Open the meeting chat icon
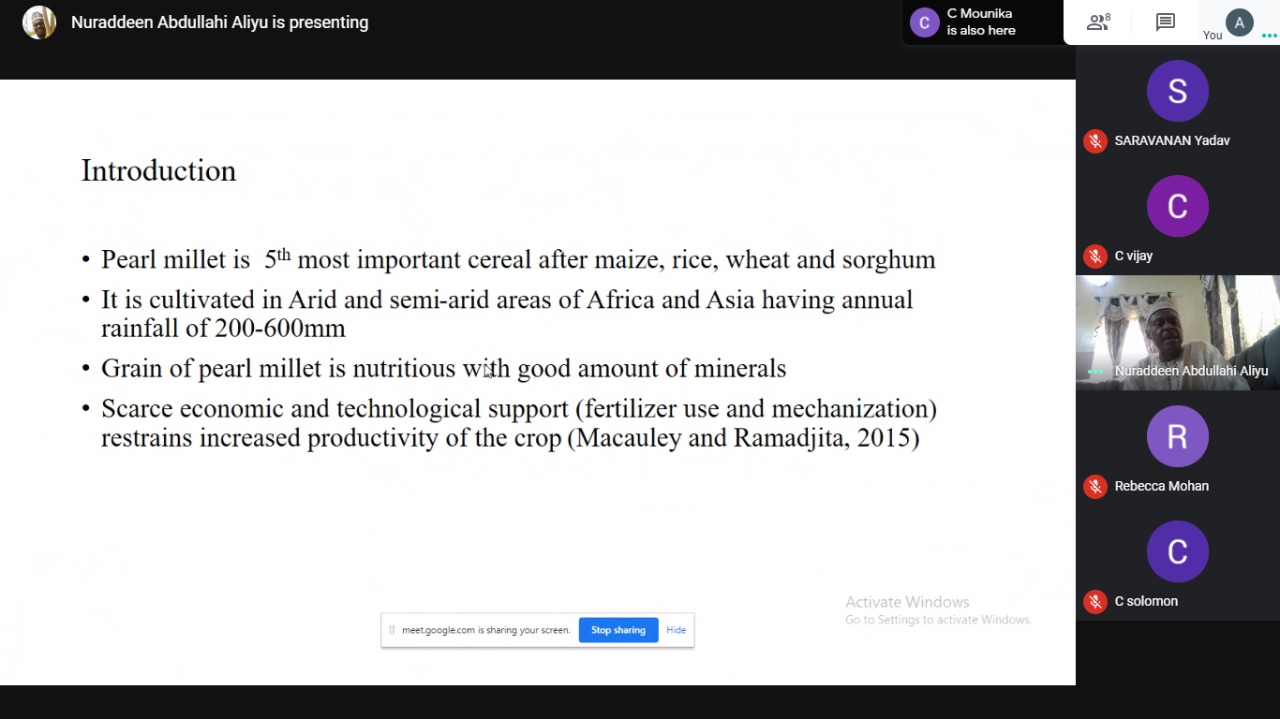This screenshot has width=1280, height=719. [x=1165, y=22]
